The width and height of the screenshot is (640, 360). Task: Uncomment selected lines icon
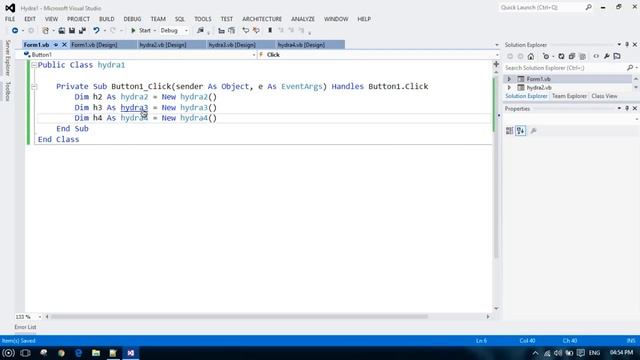click(256, 31)
